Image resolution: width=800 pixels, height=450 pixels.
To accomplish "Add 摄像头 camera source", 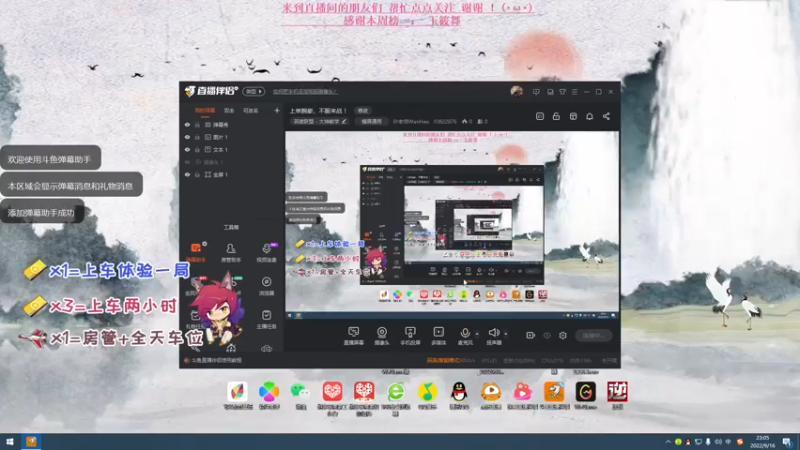I will tap(382, 336).
